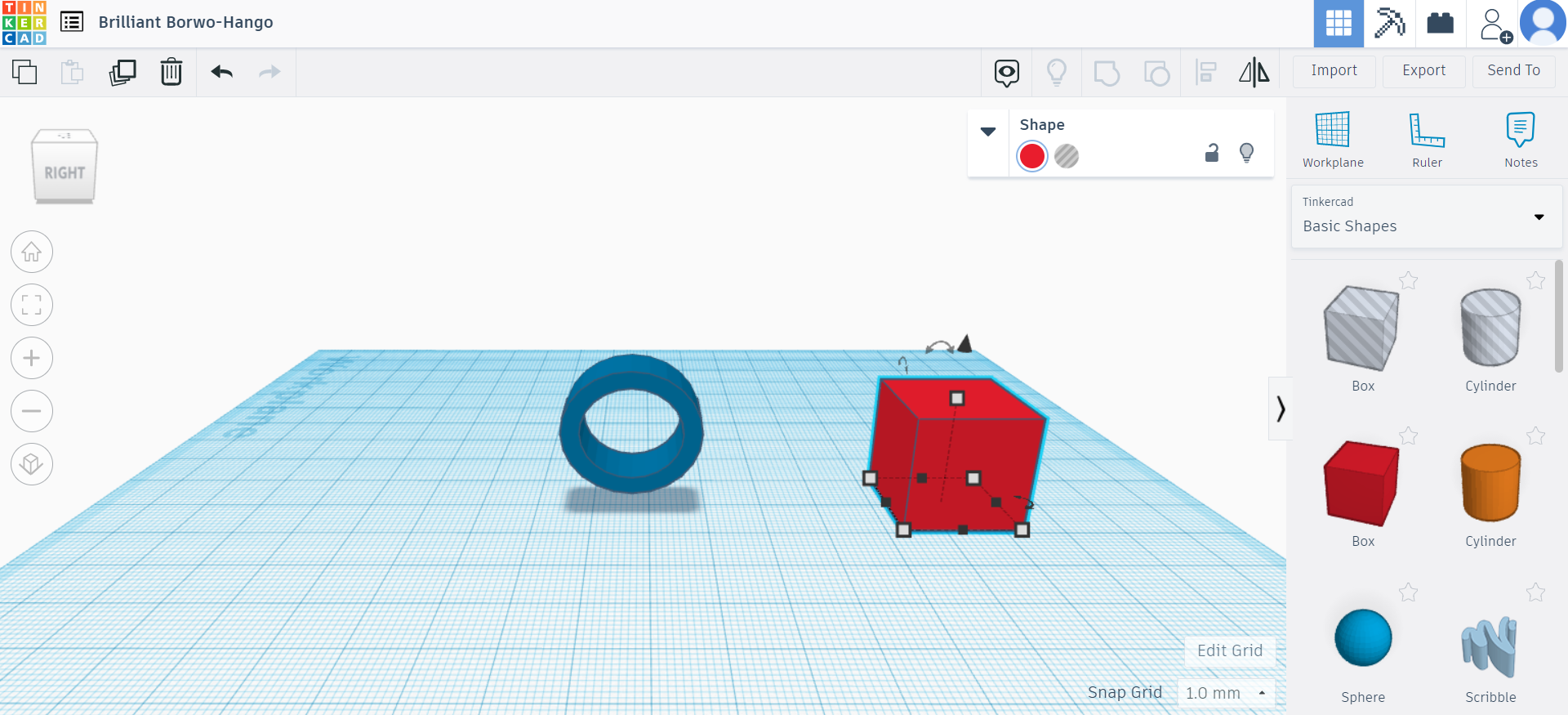
Task: Click the Tinkercad logo
Action: (24, 23)
